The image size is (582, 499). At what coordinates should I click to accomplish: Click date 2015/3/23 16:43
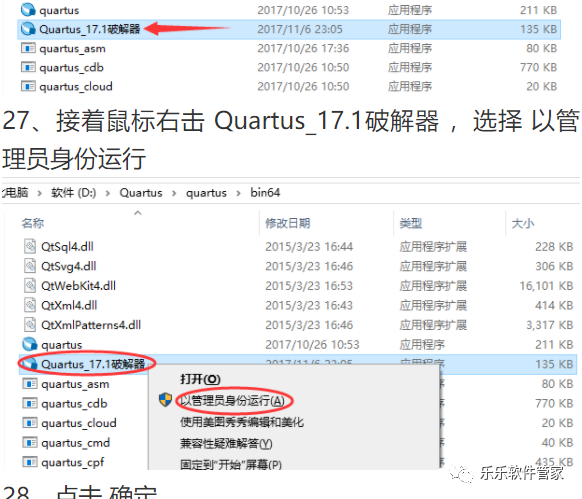309,305
